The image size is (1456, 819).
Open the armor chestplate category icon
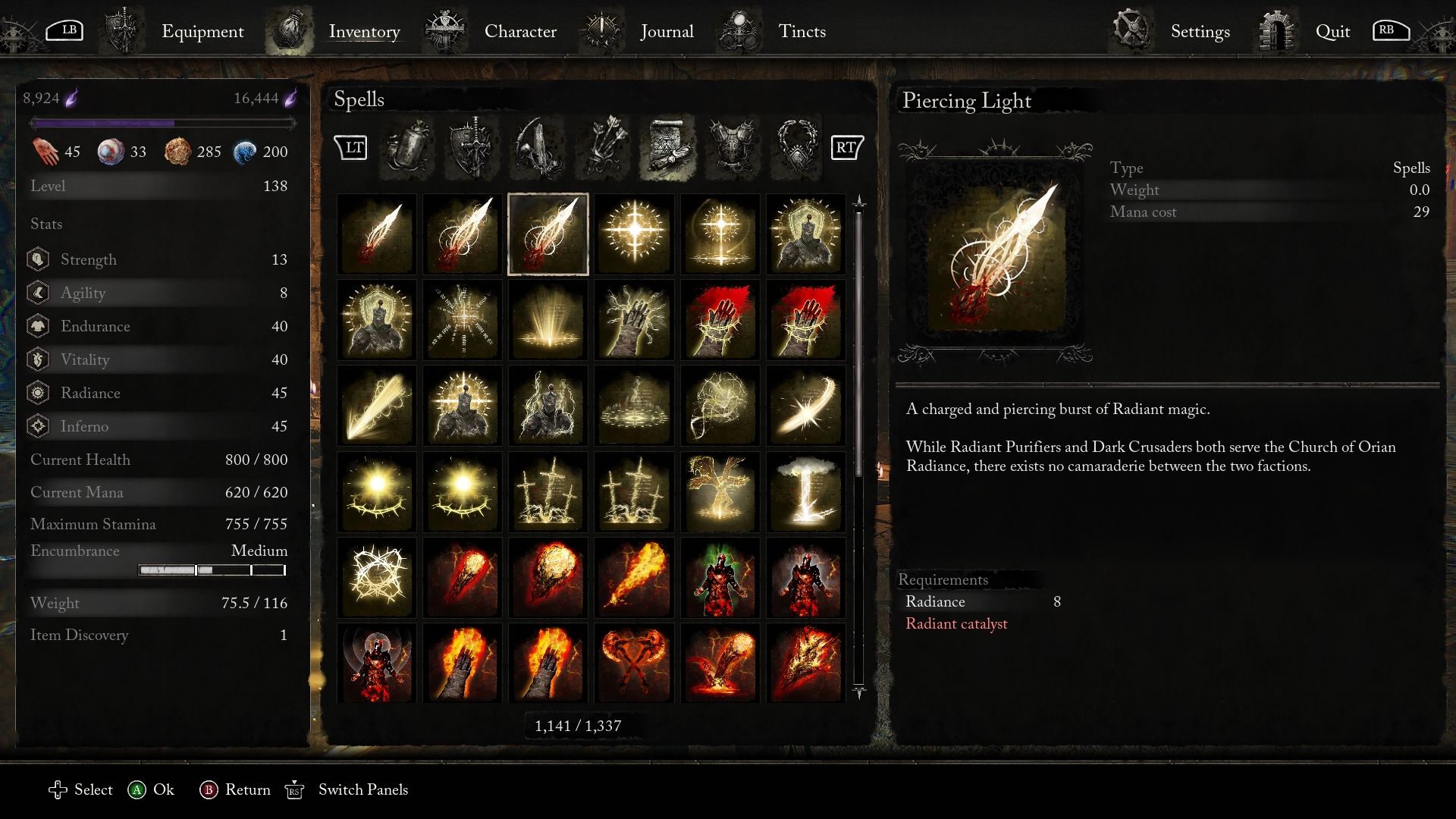733,147
